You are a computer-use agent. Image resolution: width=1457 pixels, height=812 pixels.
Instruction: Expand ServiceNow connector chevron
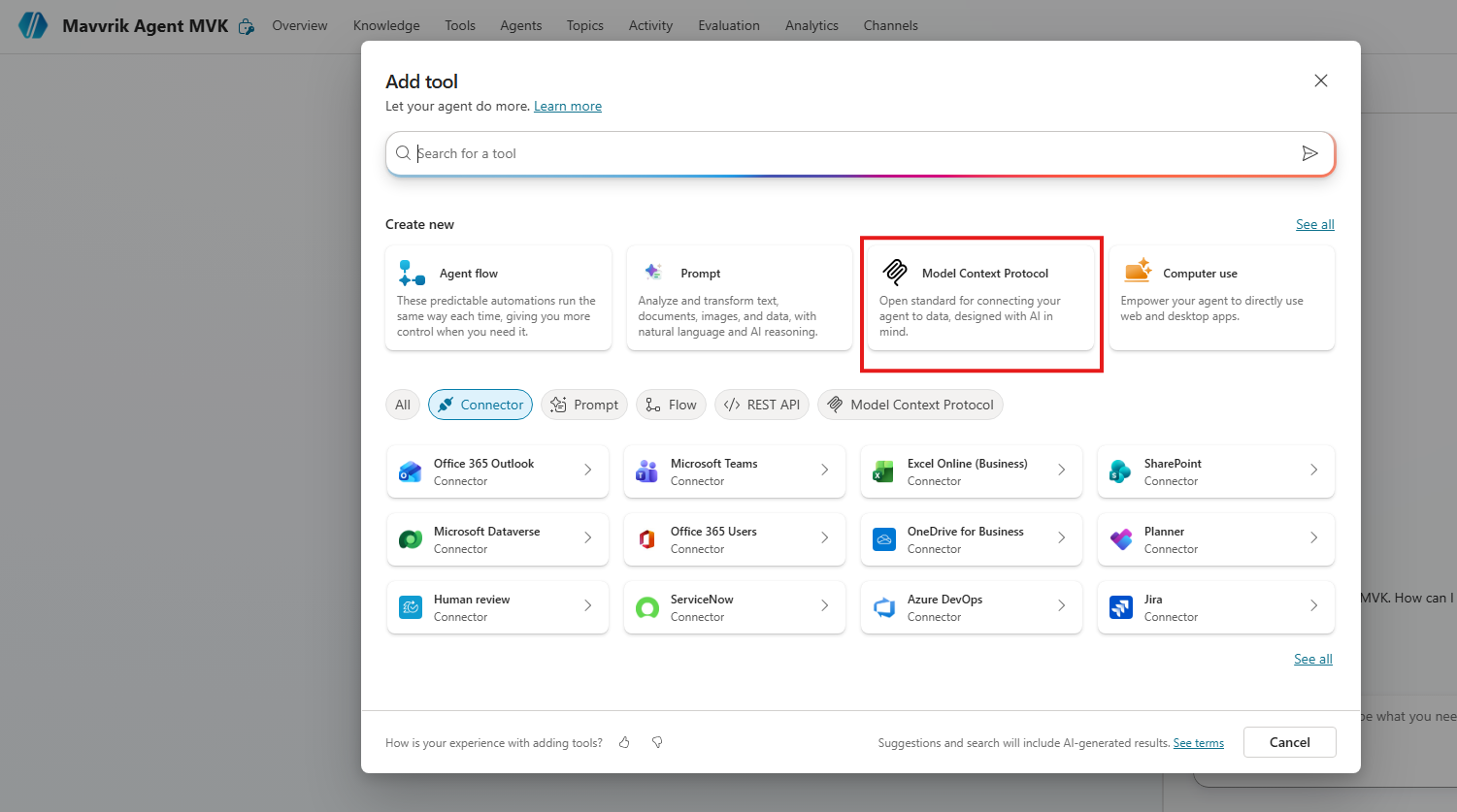[824, 605]
